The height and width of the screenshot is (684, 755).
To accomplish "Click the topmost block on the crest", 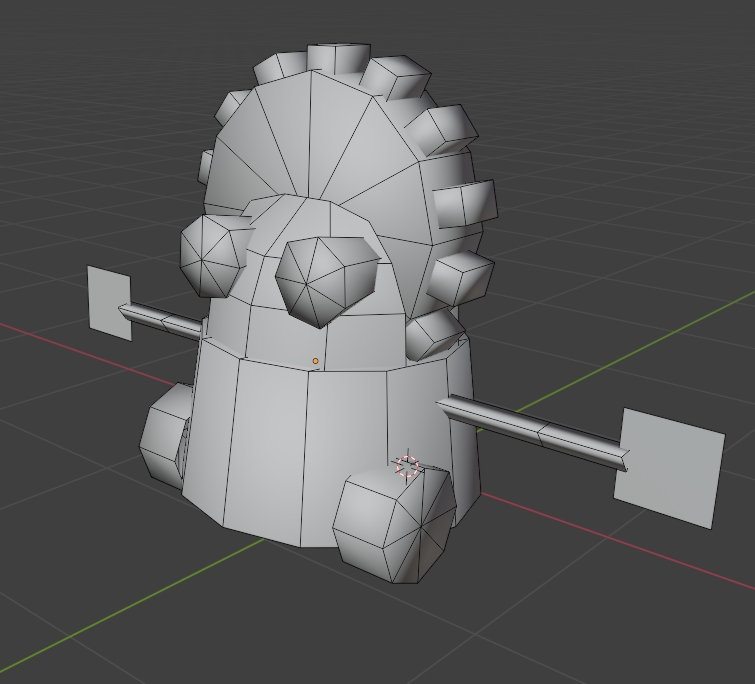I will [338, 58].
